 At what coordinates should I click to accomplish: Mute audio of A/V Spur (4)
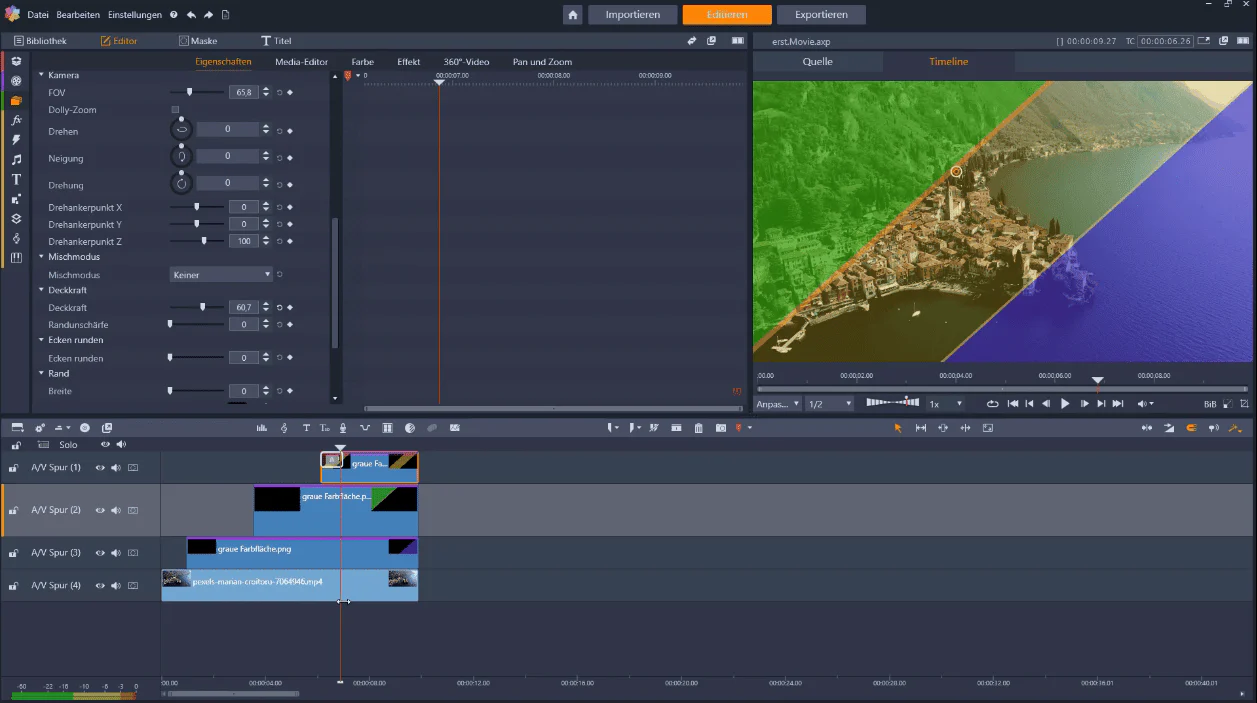pyautogui.click(x=116, y=586)
